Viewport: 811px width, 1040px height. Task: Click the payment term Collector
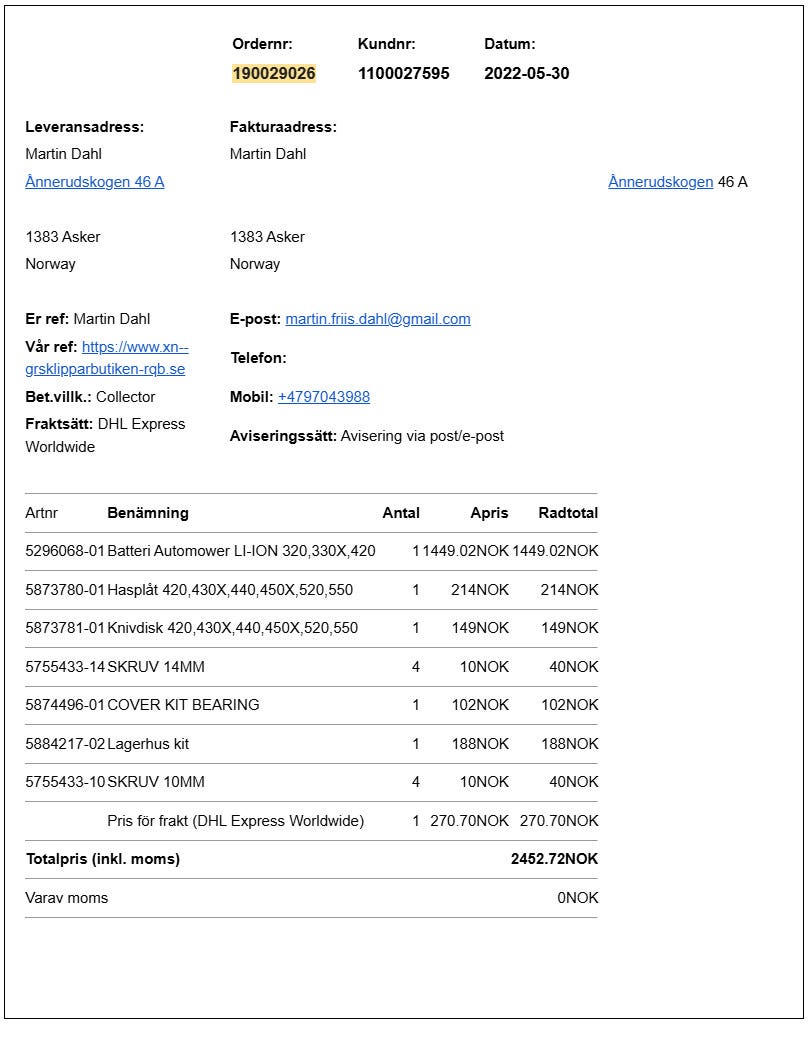125,397
